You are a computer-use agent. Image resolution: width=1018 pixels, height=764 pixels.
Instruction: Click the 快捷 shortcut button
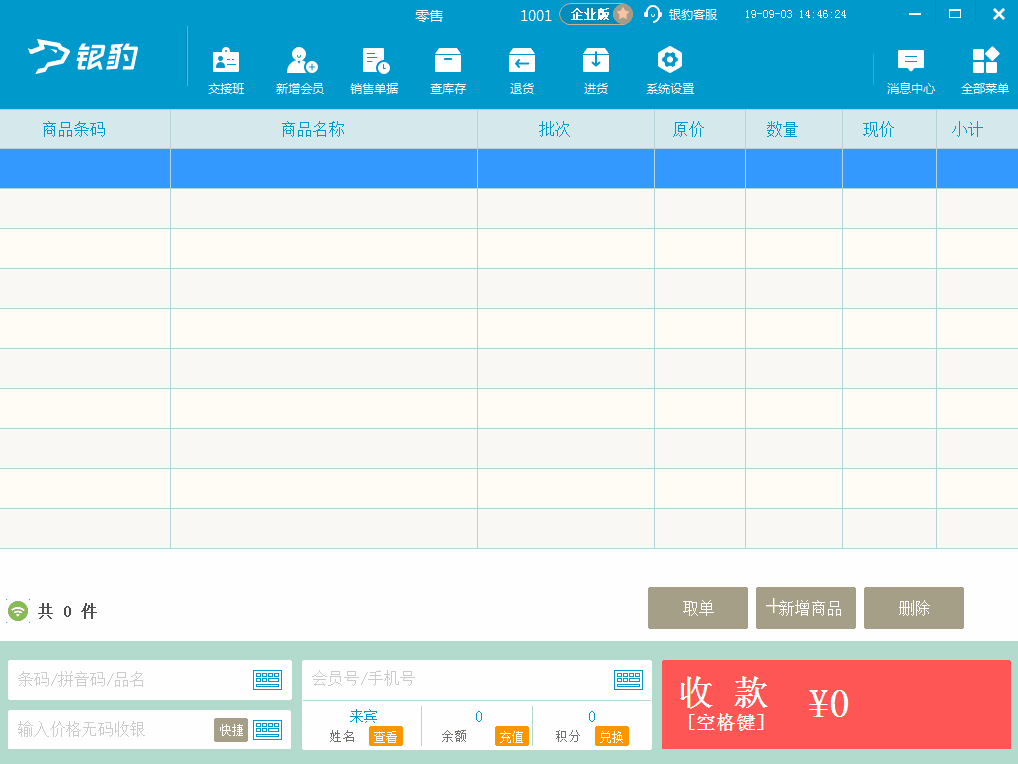(231, 730)
